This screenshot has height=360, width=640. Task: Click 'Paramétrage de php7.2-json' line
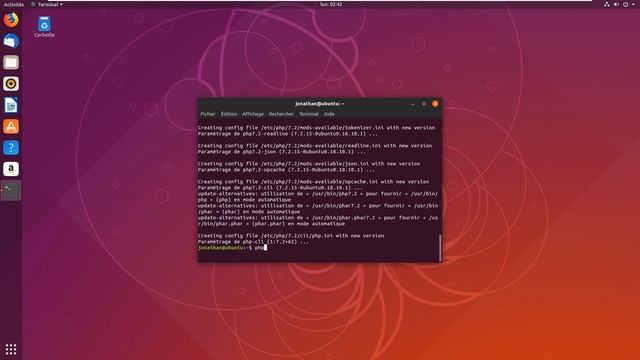pyautogui.click(x=282, y=151)
